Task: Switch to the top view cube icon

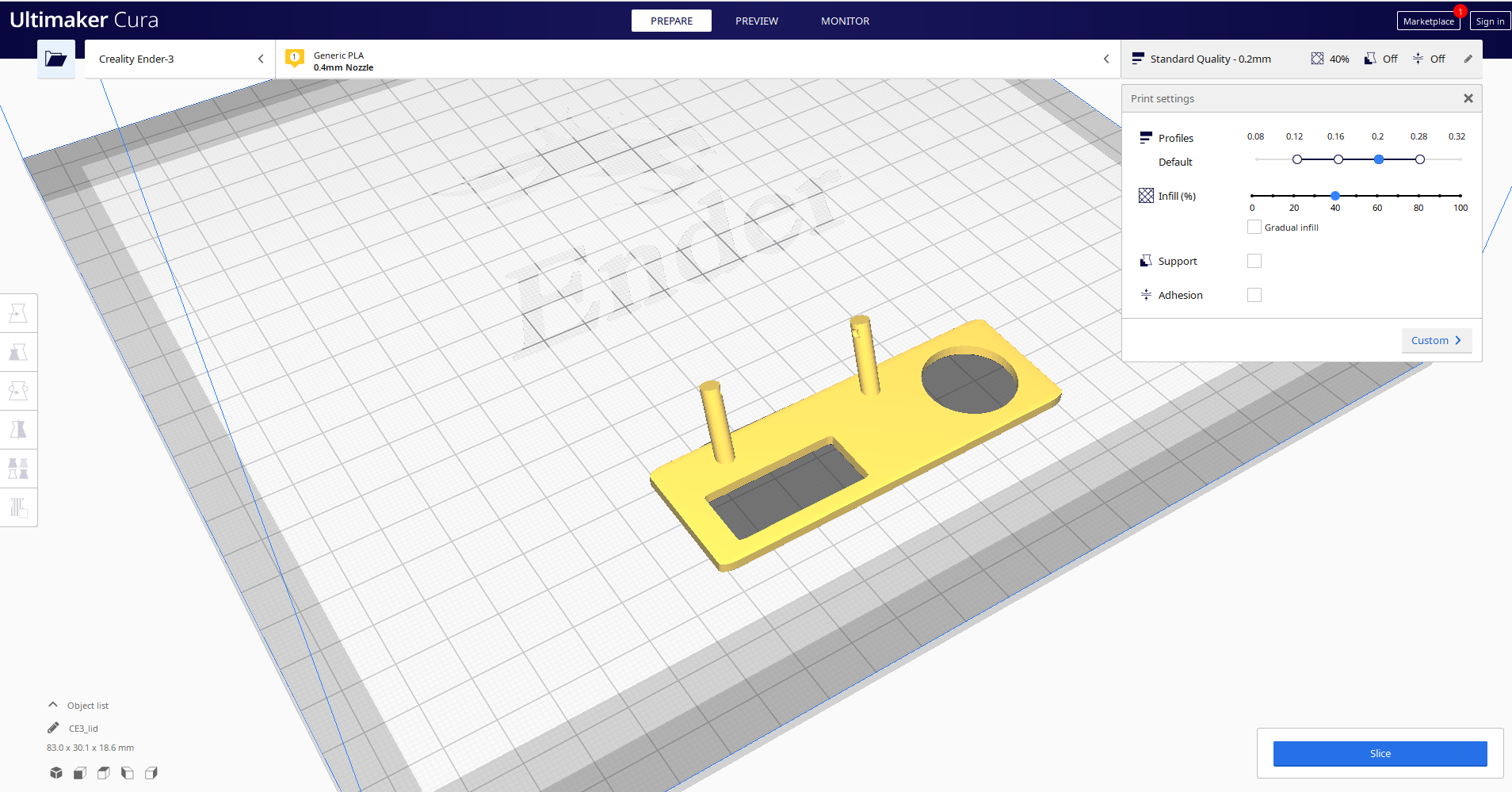Action: 104,773
